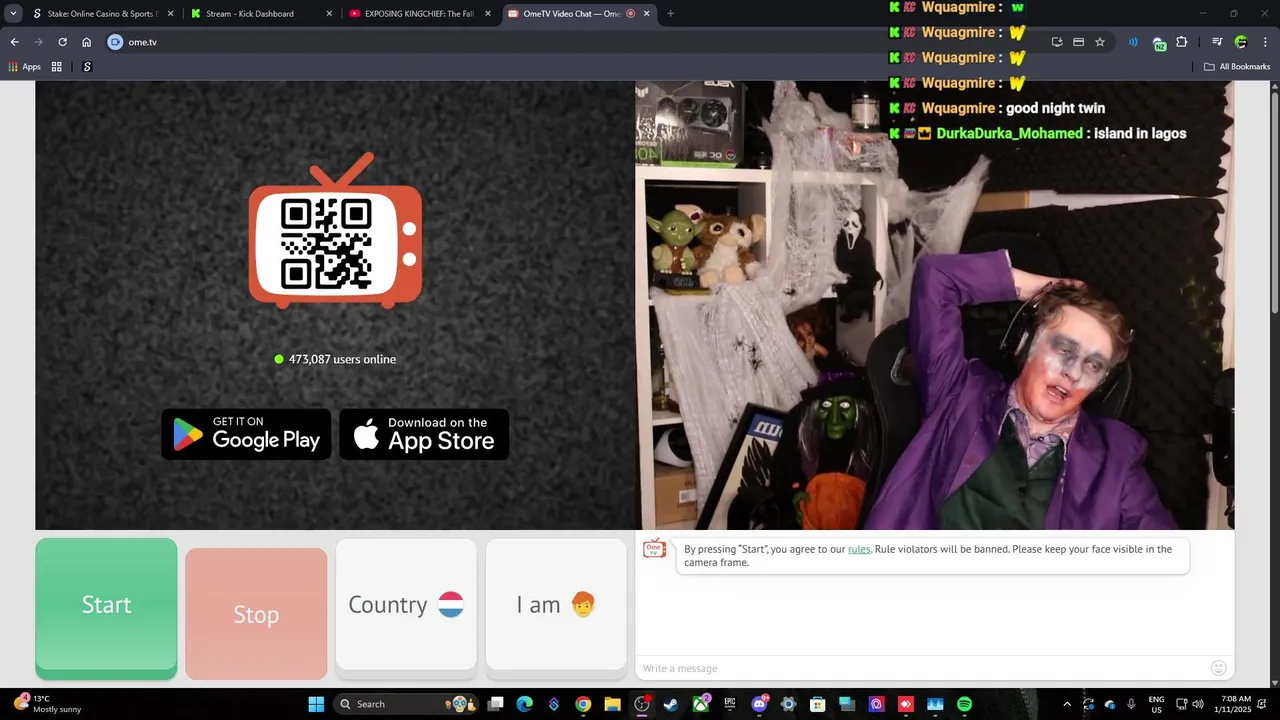Click the OmeTV QR code television logo
1280x720 pixels.
335,231
